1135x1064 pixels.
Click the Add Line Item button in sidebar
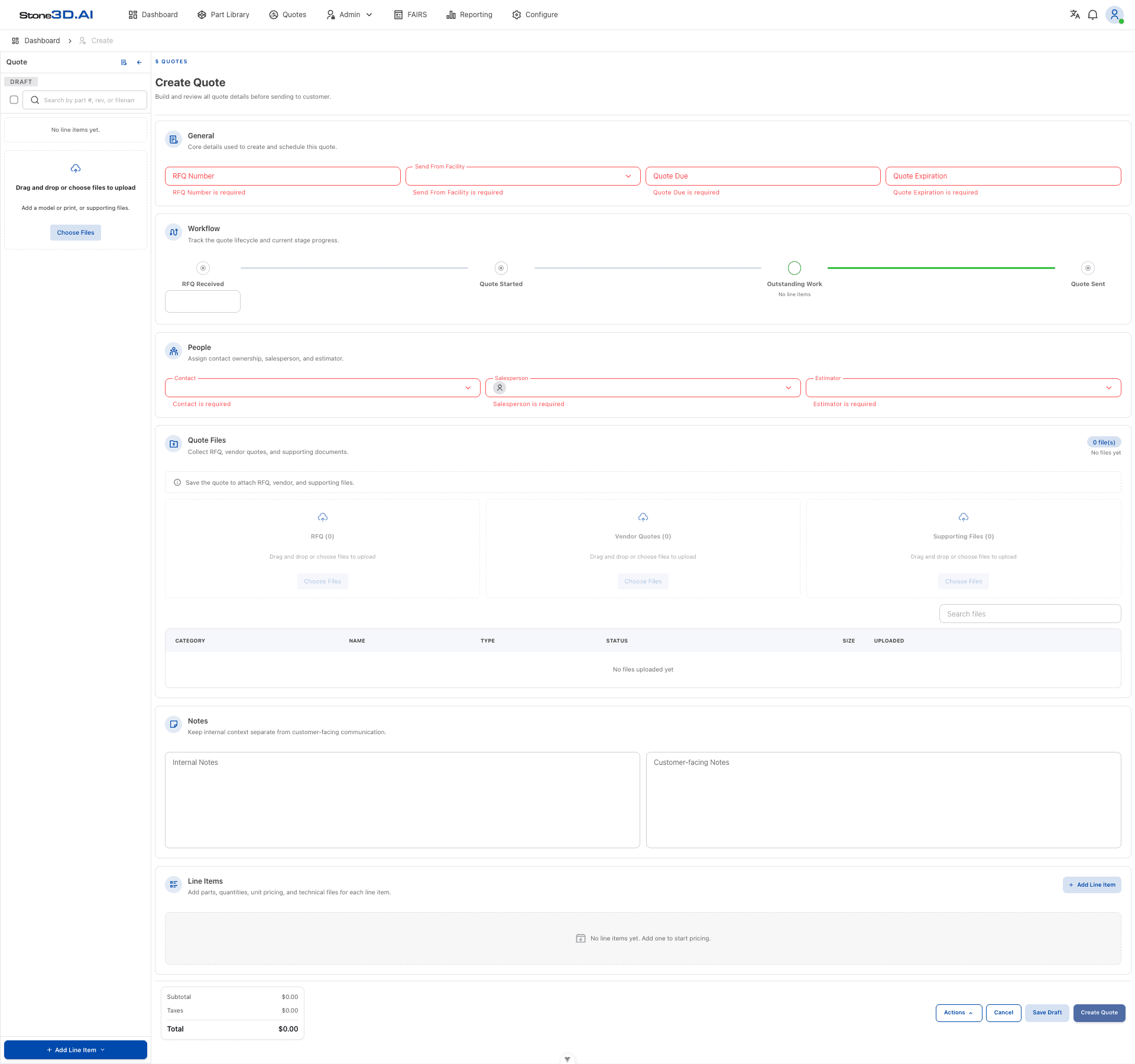coord(76,1050)
